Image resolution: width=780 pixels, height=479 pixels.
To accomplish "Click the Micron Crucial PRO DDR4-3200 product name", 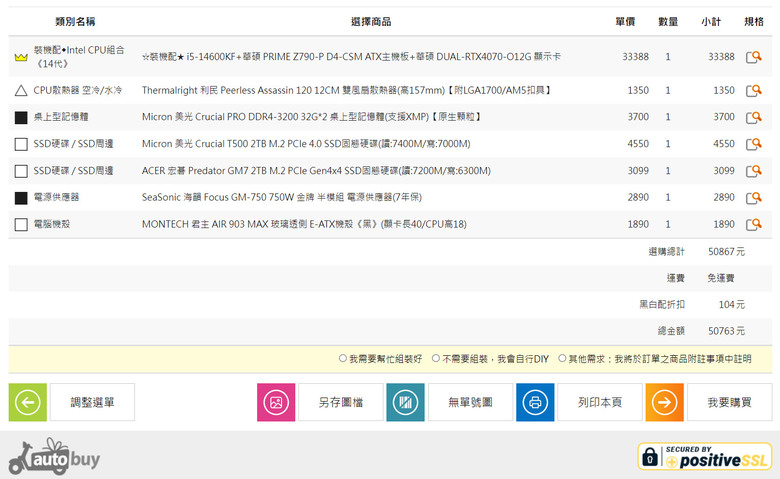I will (x=312, y=117).
